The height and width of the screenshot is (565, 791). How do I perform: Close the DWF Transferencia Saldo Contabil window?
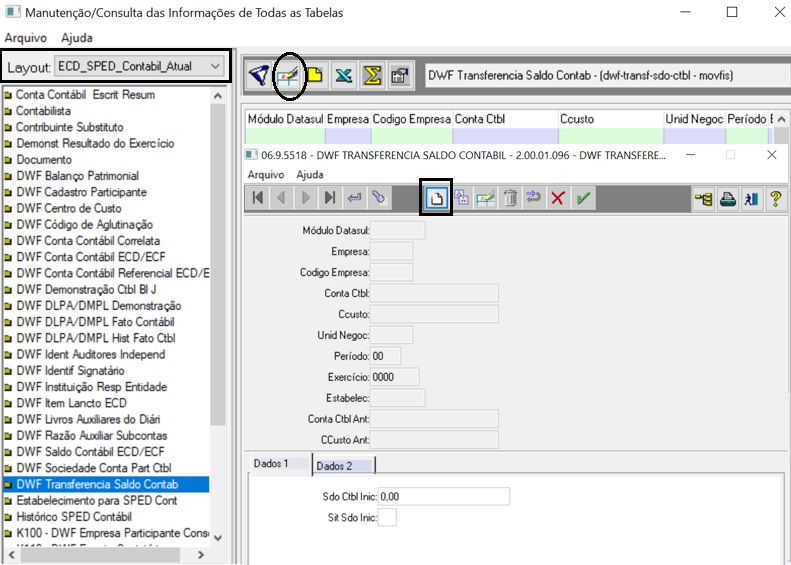[x=771, y=155]
